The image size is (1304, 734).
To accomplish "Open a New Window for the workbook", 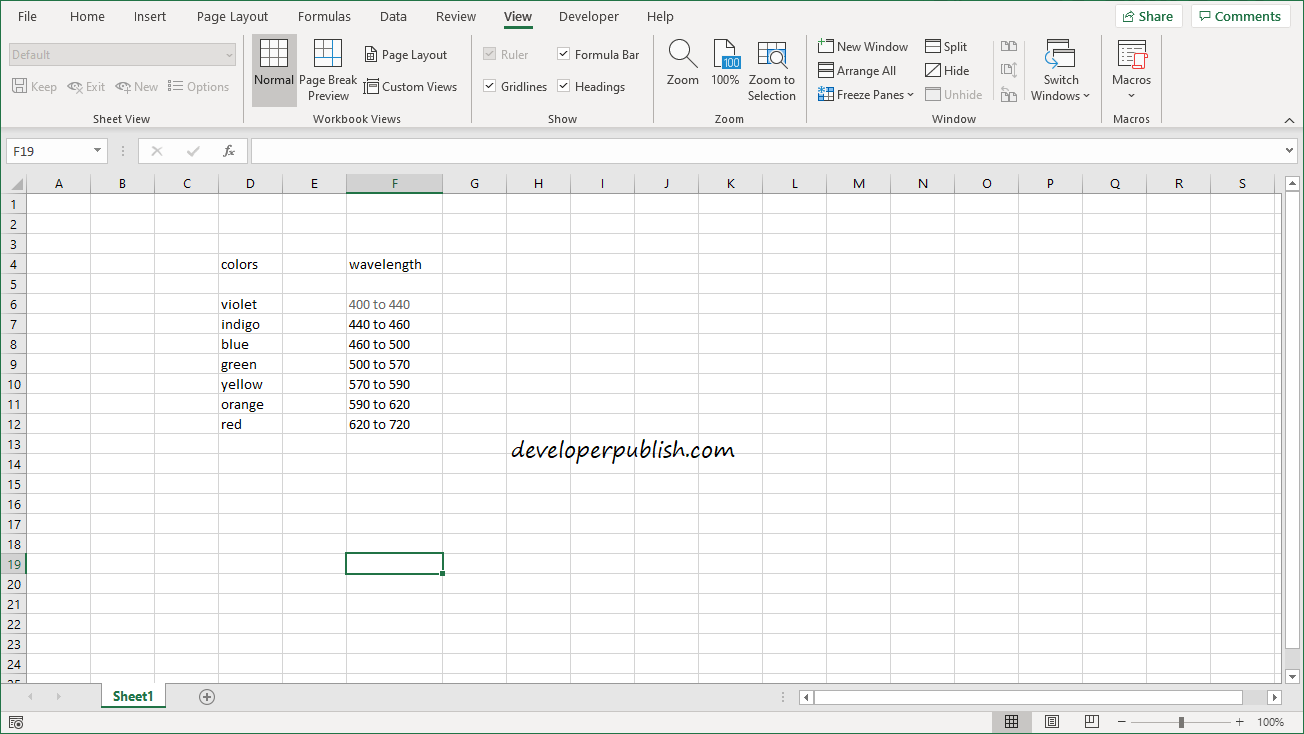I will (x=862, y=46).
